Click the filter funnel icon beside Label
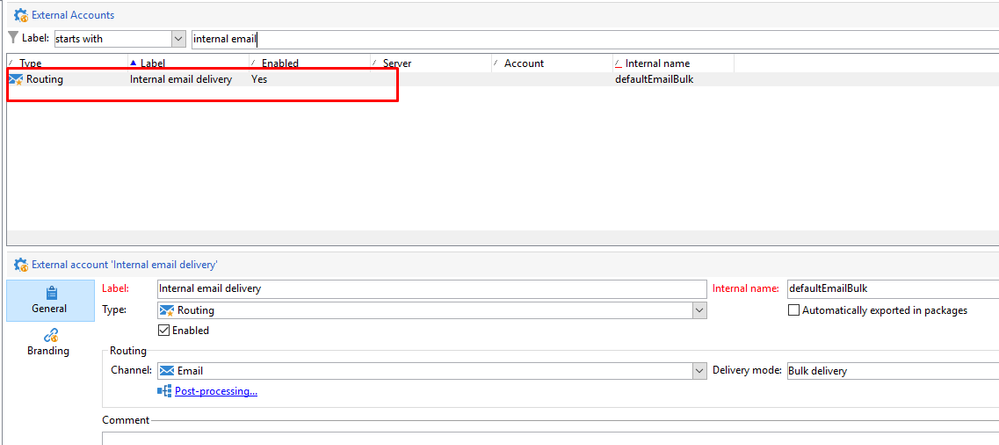The width and height of the screenshot is (999, 445). [x=12, y=38]
